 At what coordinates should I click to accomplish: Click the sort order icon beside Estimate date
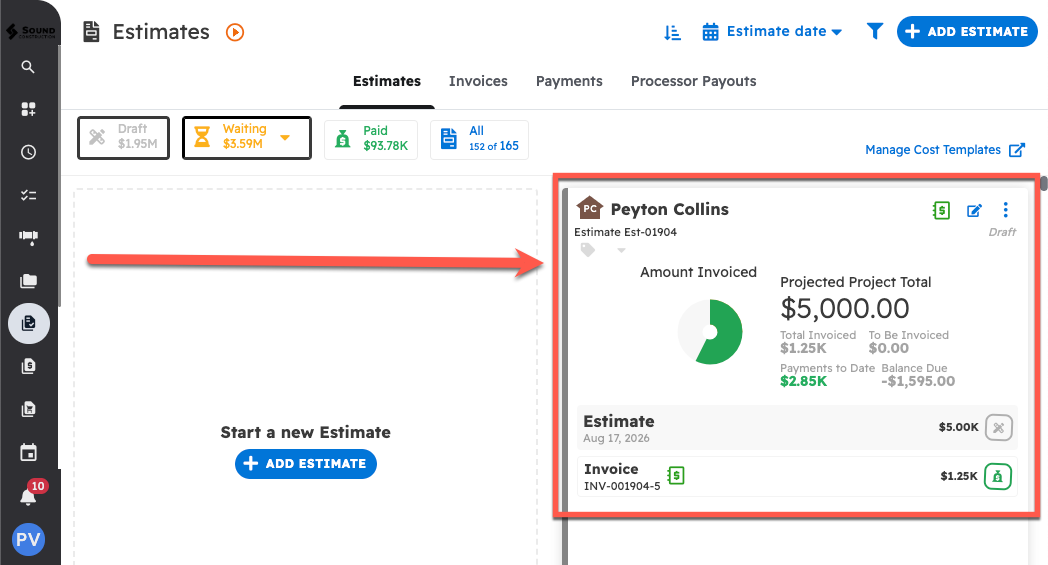(x=672, y=32)
